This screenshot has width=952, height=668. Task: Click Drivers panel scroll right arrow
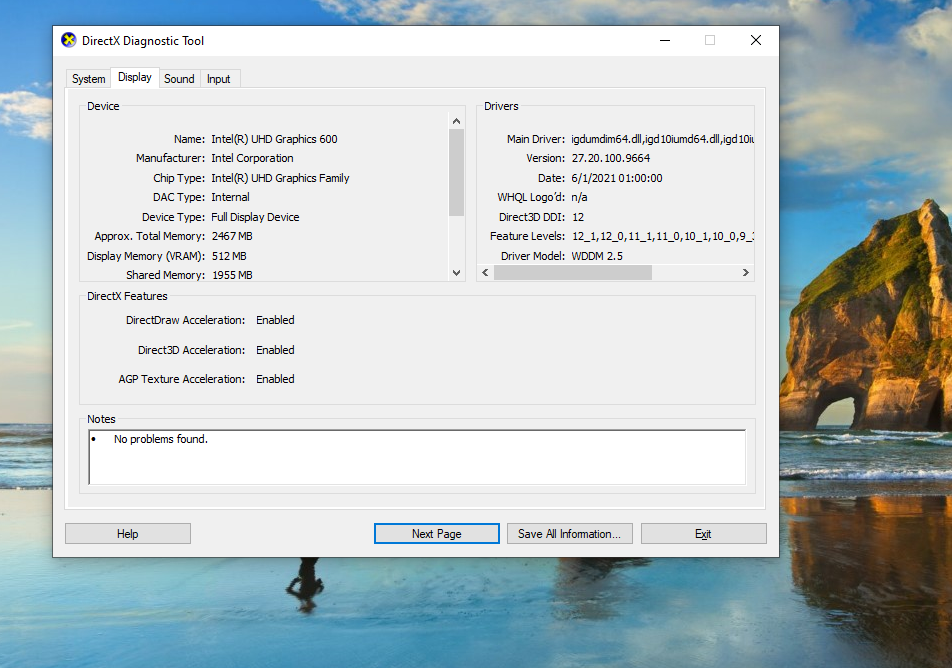pos(746,273)
